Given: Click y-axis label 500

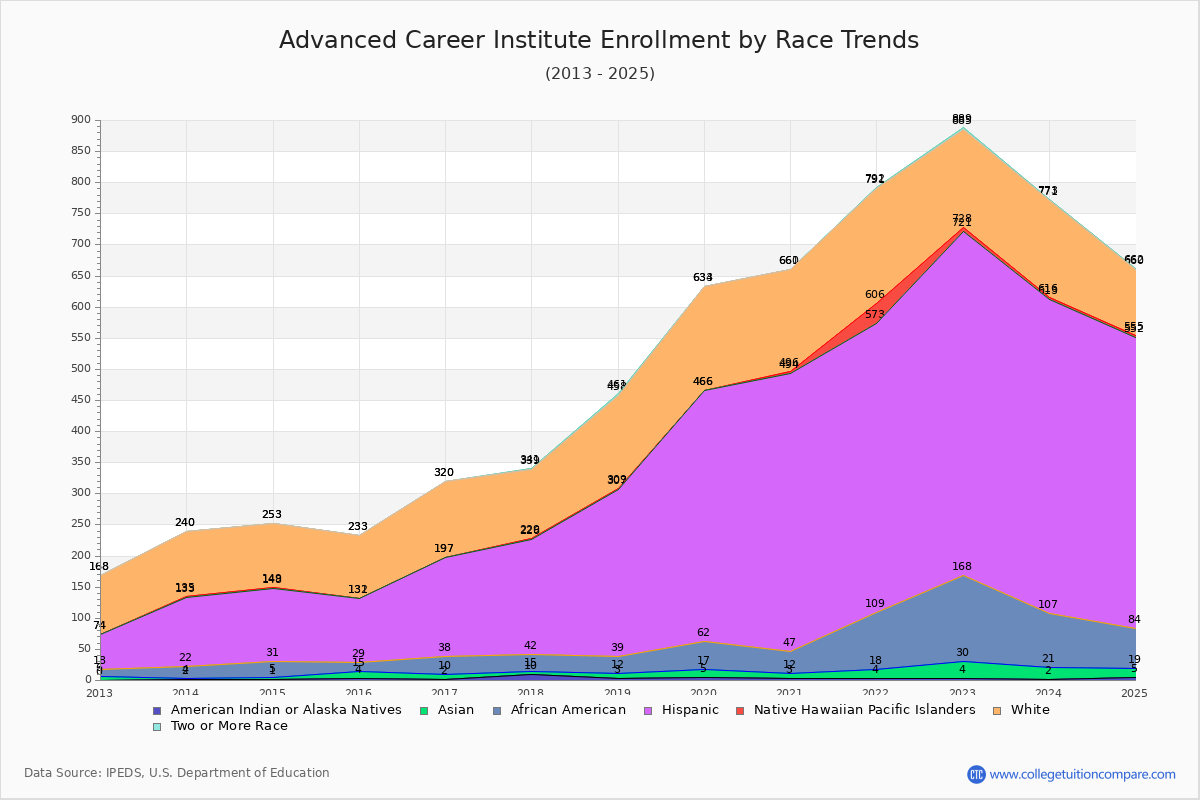Looking at the screenshot, I should [81, 369].
